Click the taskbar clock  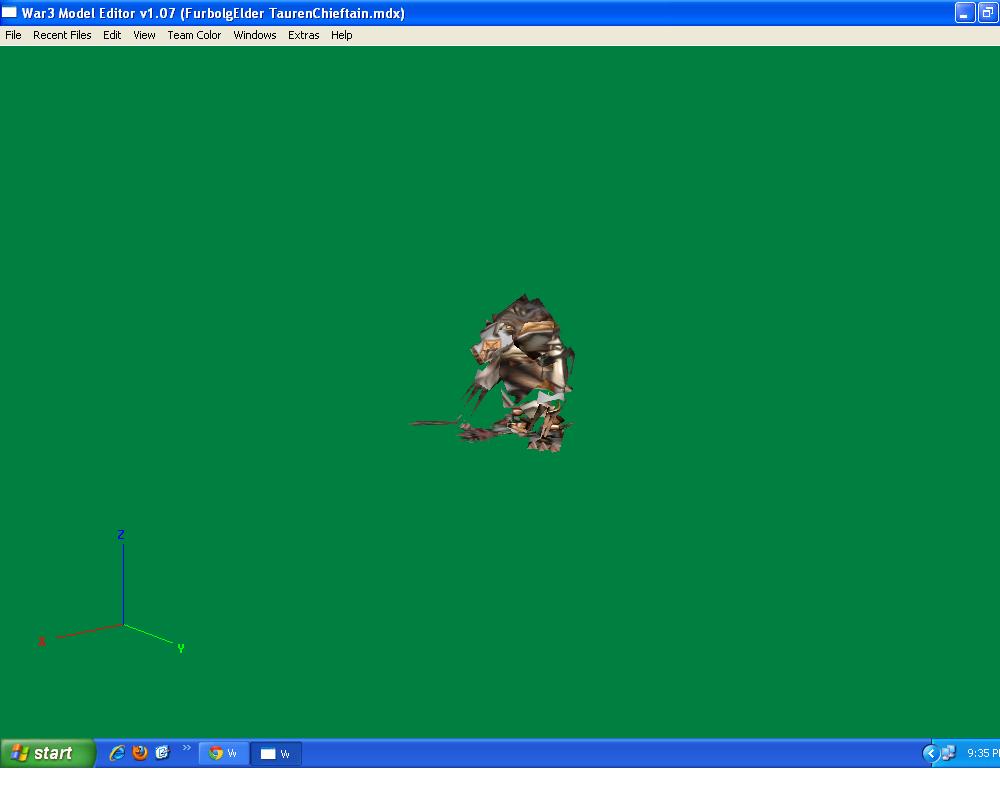[x=983, y=753]
